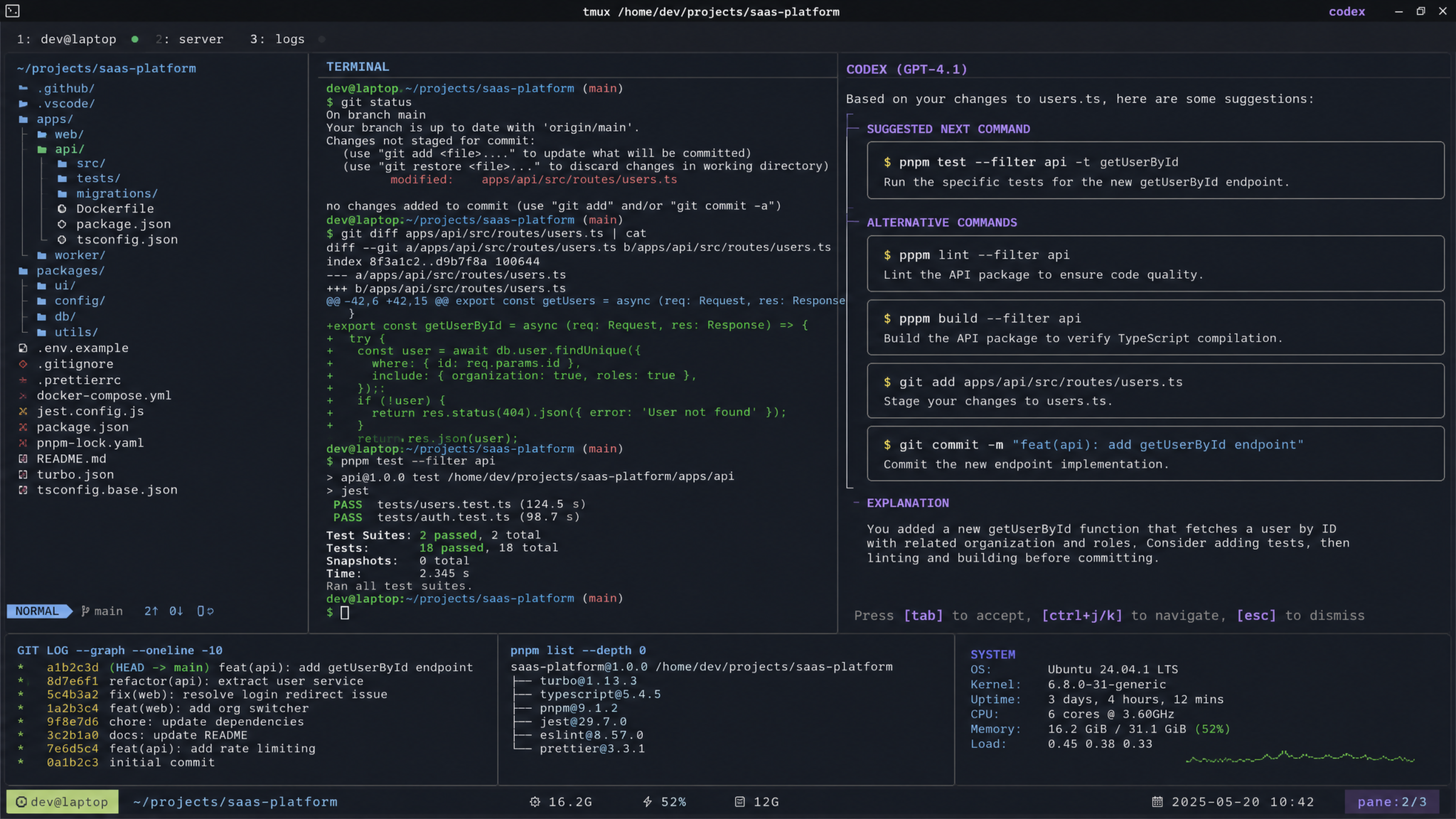Click the docker-compose.yml file icon
This screenshot has width=1456, height=819.
pos(23,396)
